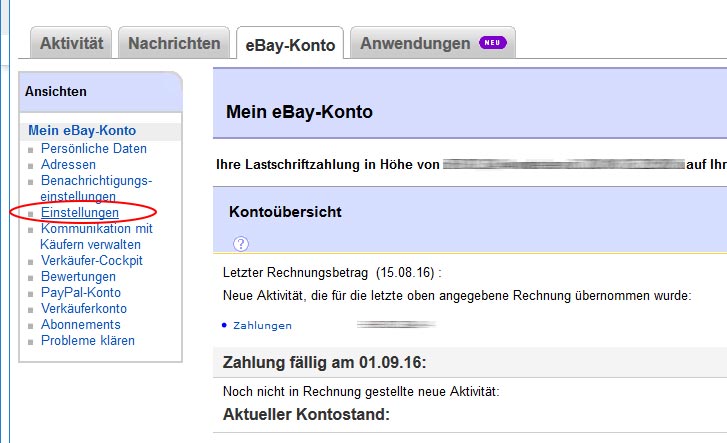
Task: Go to Adressen in sidebar
Action: point(68,164)
